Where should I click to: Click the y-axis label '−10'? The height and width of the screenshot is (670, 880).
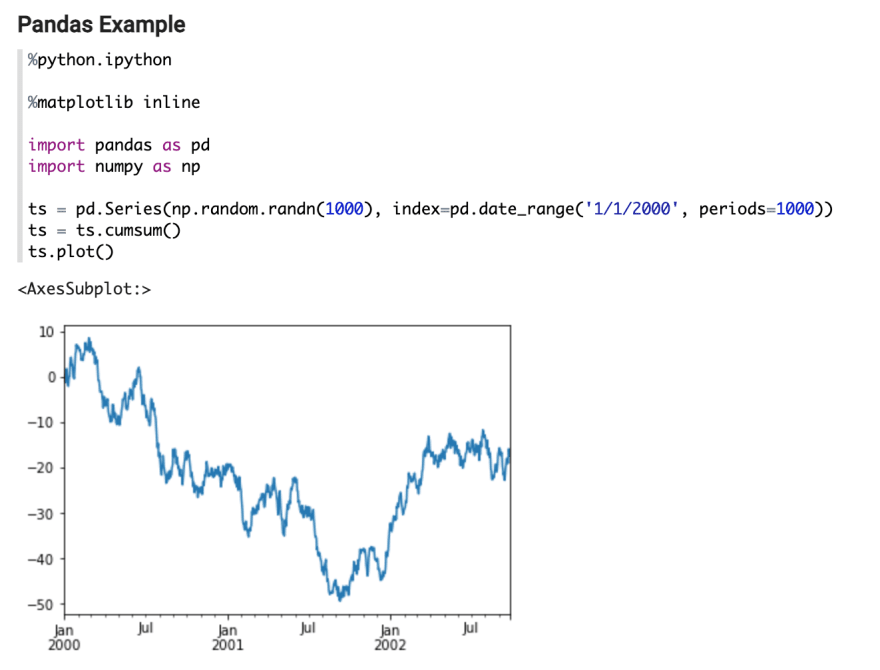[x=42, y=423]
